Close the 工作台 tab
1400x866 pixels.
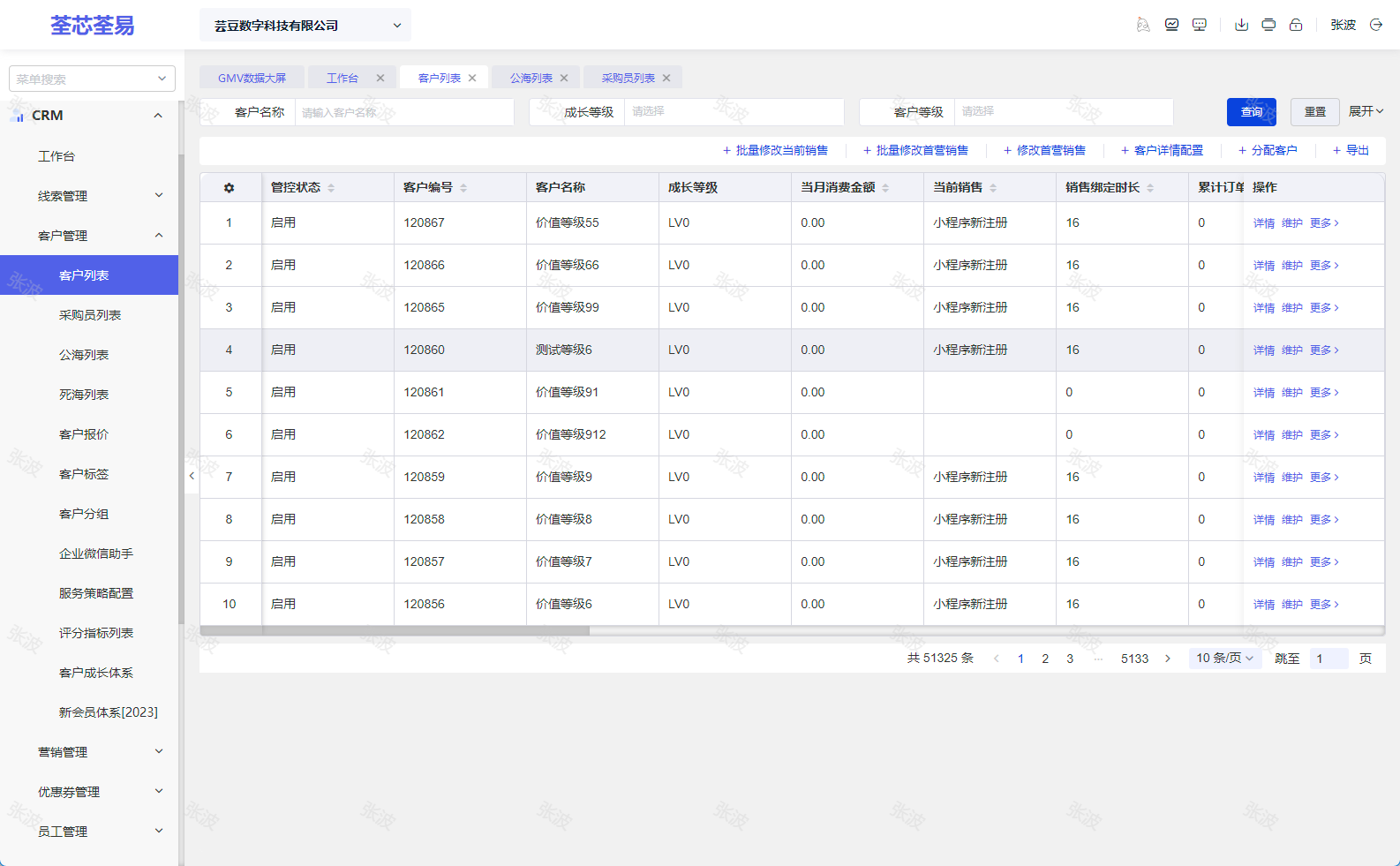pos(380,78)
